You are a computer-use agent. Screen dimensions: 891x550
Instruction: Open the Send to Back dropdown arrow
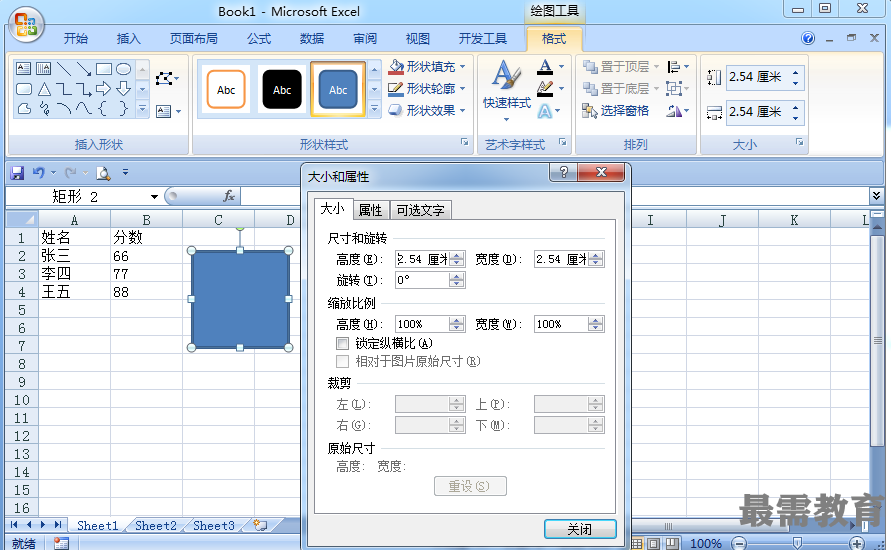tap(656, 89)
